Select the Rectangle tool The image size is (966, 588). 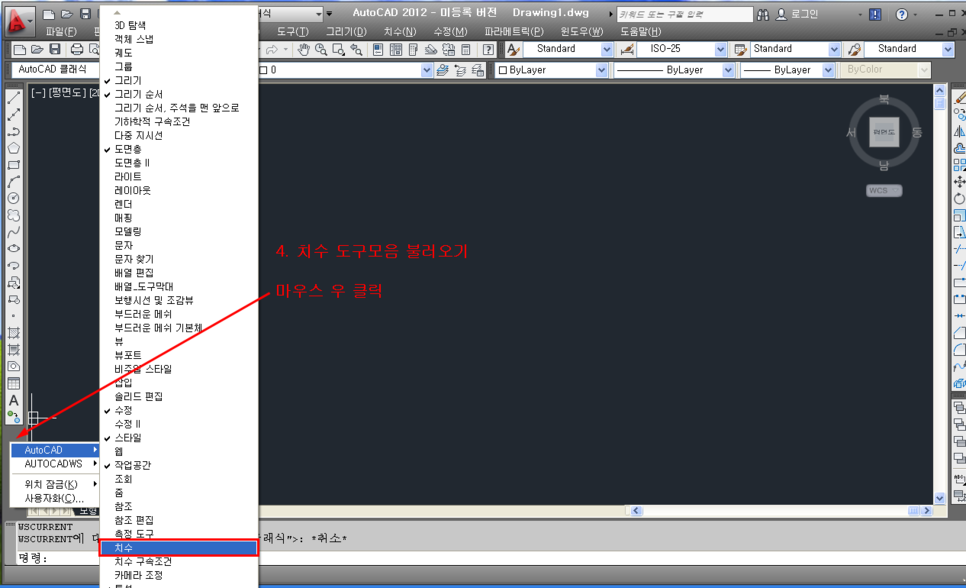(14, 165)
